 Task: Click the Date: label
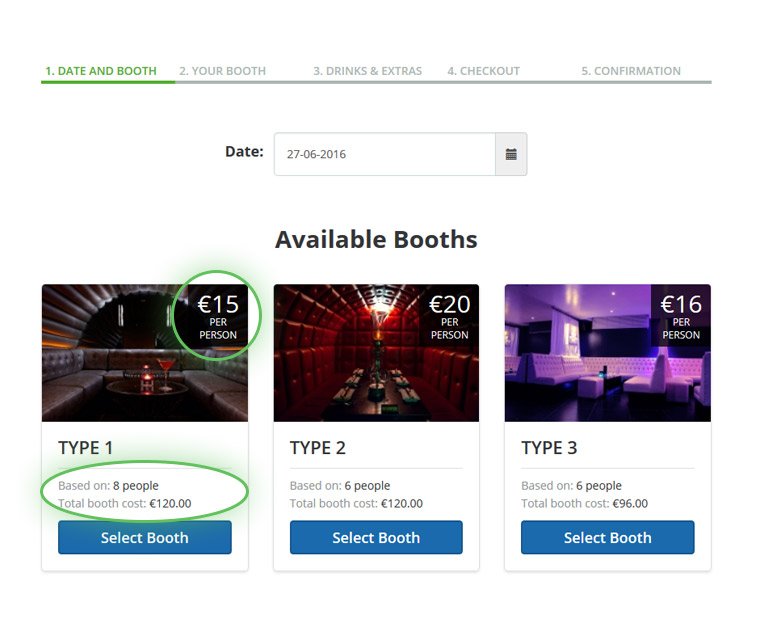click(244, 151)
